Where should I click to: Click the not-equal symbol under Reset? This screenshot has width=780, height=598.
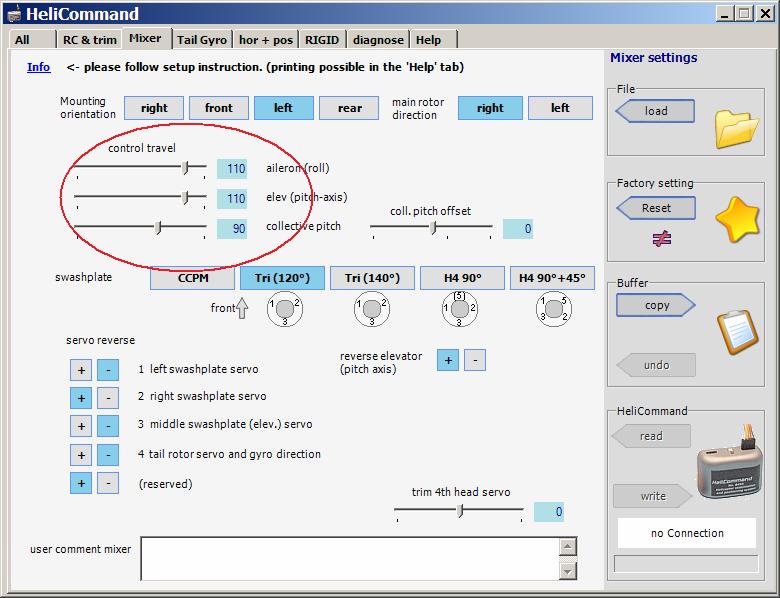click(662, 239)
